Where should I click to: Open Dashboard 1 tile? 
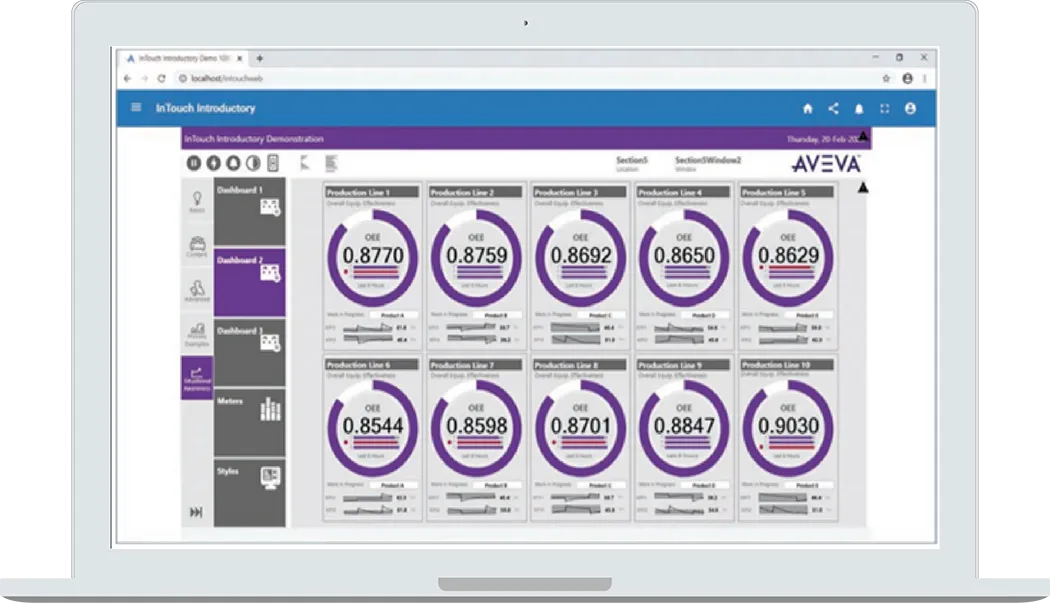coord(250,211)
